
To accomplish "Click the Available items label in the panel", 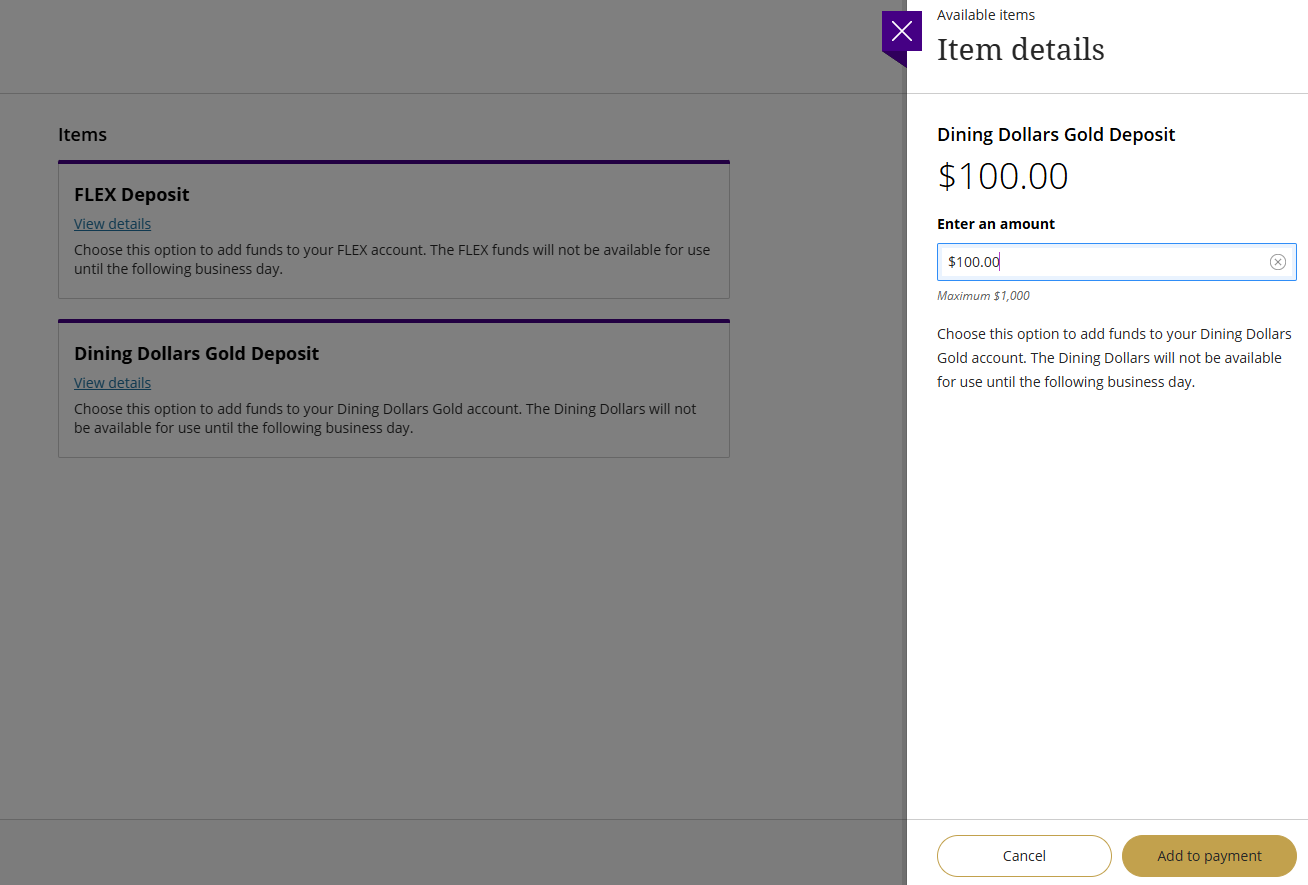I will (x=986, y=15).
